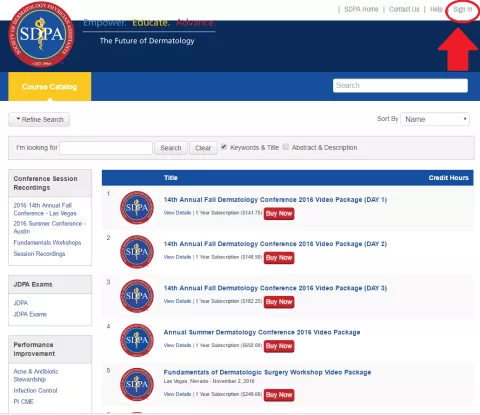The width and height of the screenshot is (480, 415).
Task: Open the thumbnail for Fundamentals Surgery Workshop package
Action: click(137, 384)
